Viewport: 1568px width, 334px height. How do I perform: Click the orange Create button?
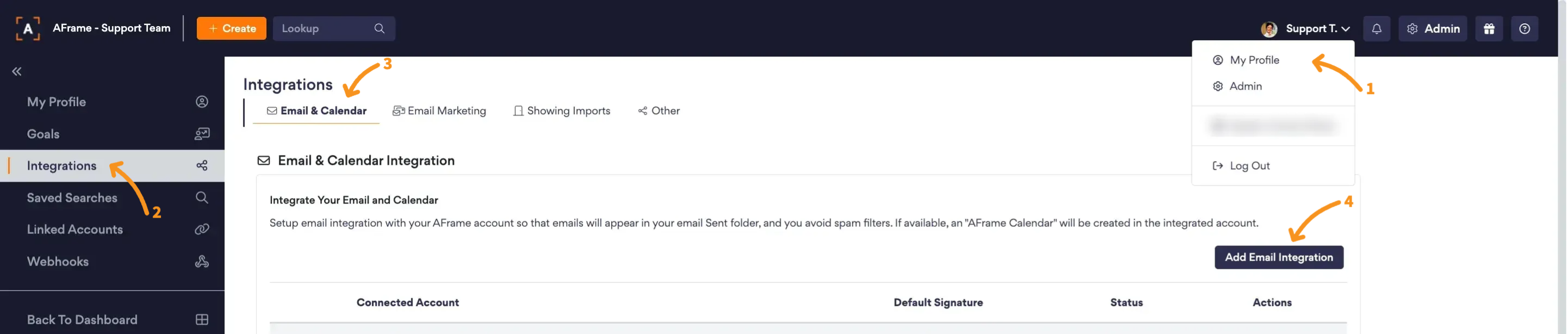click(x=231, y=29)
